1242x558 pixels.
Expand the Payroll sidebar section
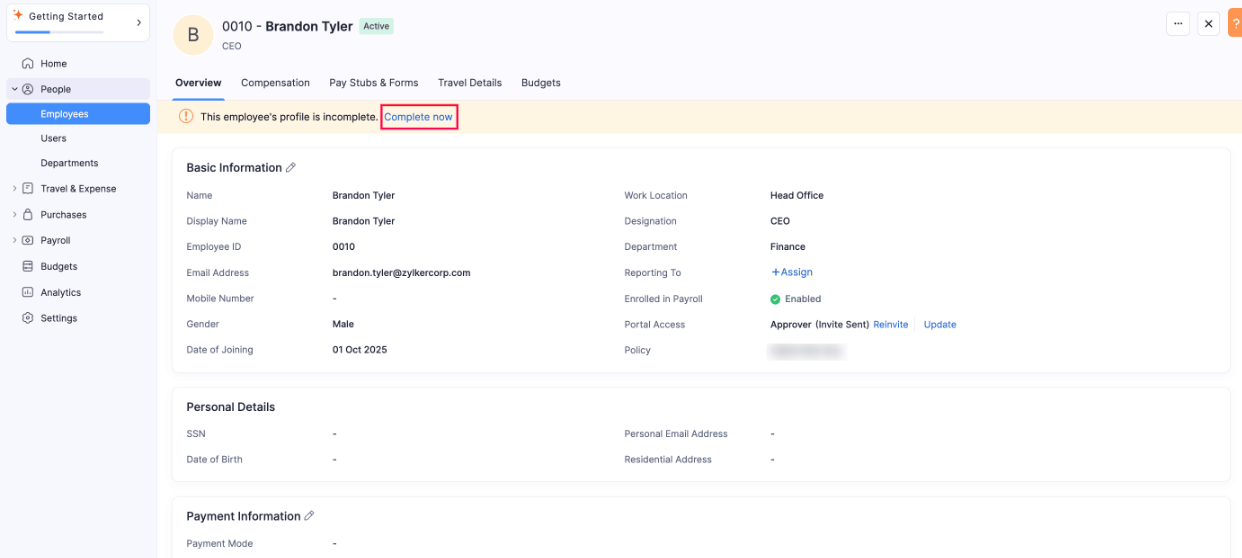[x=14, y=241]
